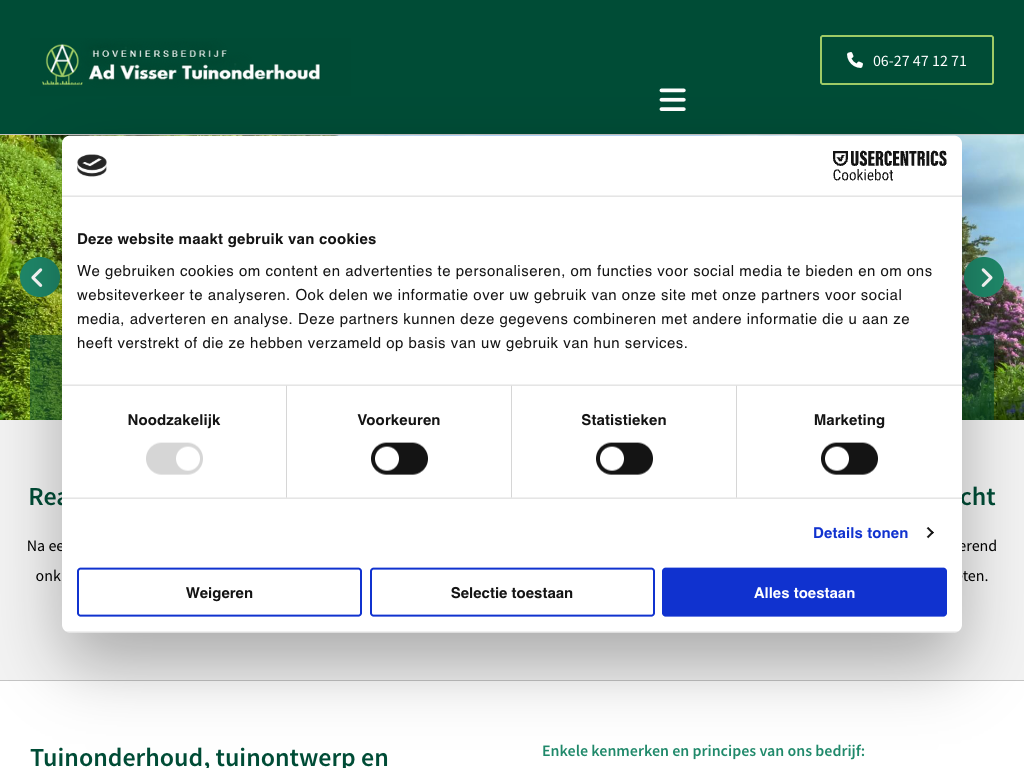Screen dimensions: 1024x768
Task: Toggle the Noodzakelijk cookies switch
Action: tap(174, 459)
